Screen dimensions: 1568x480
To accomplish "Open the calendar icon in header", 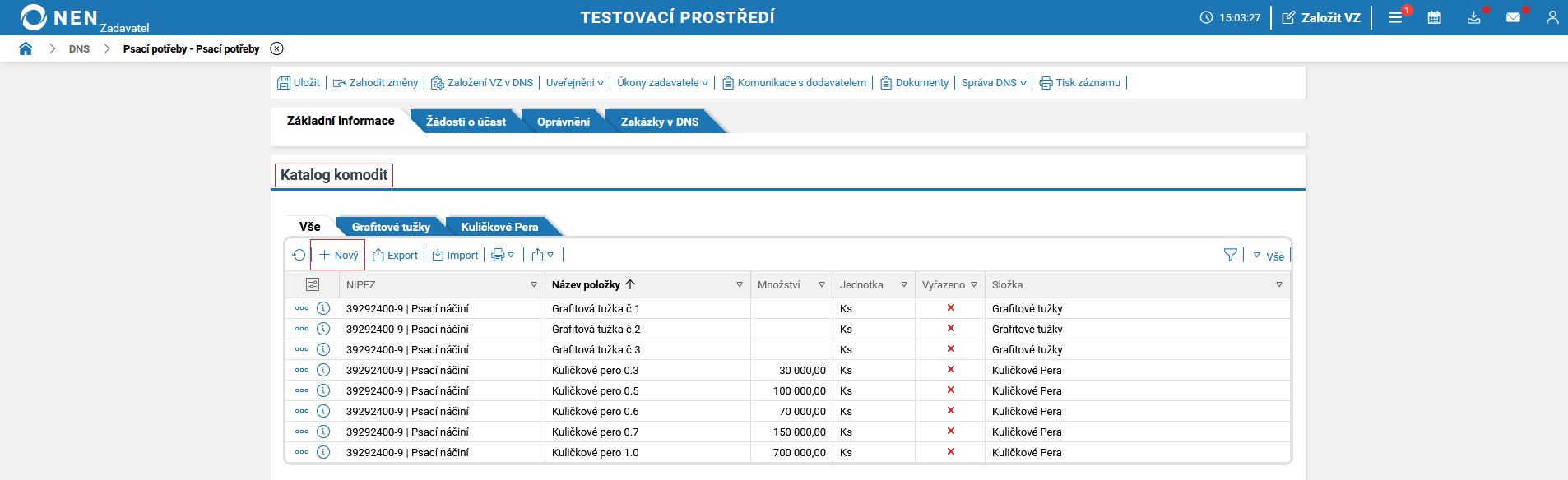I will 1434,17.
